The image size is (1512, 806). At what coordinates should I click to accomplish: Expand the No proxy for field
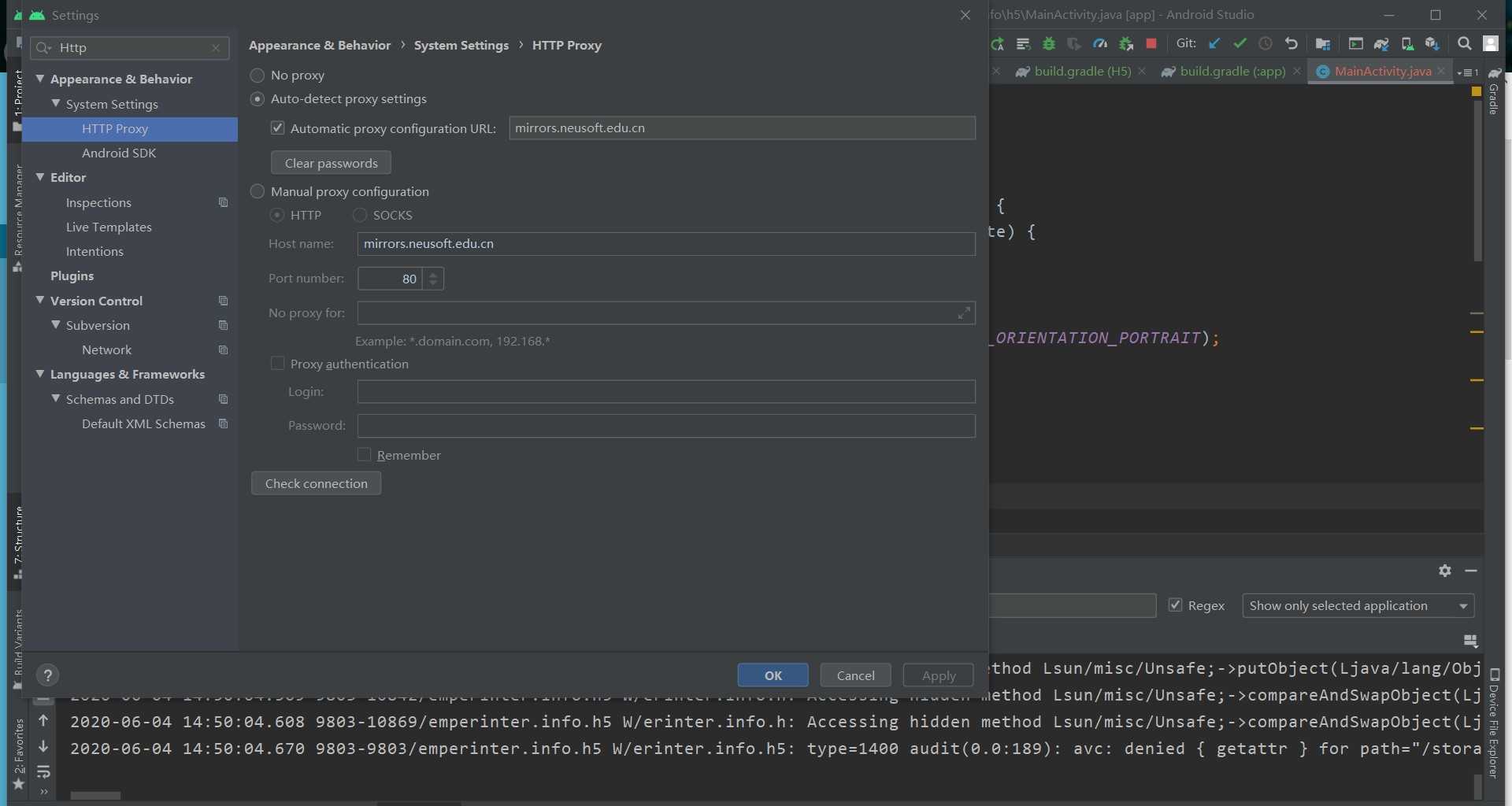tap(964, 313)
